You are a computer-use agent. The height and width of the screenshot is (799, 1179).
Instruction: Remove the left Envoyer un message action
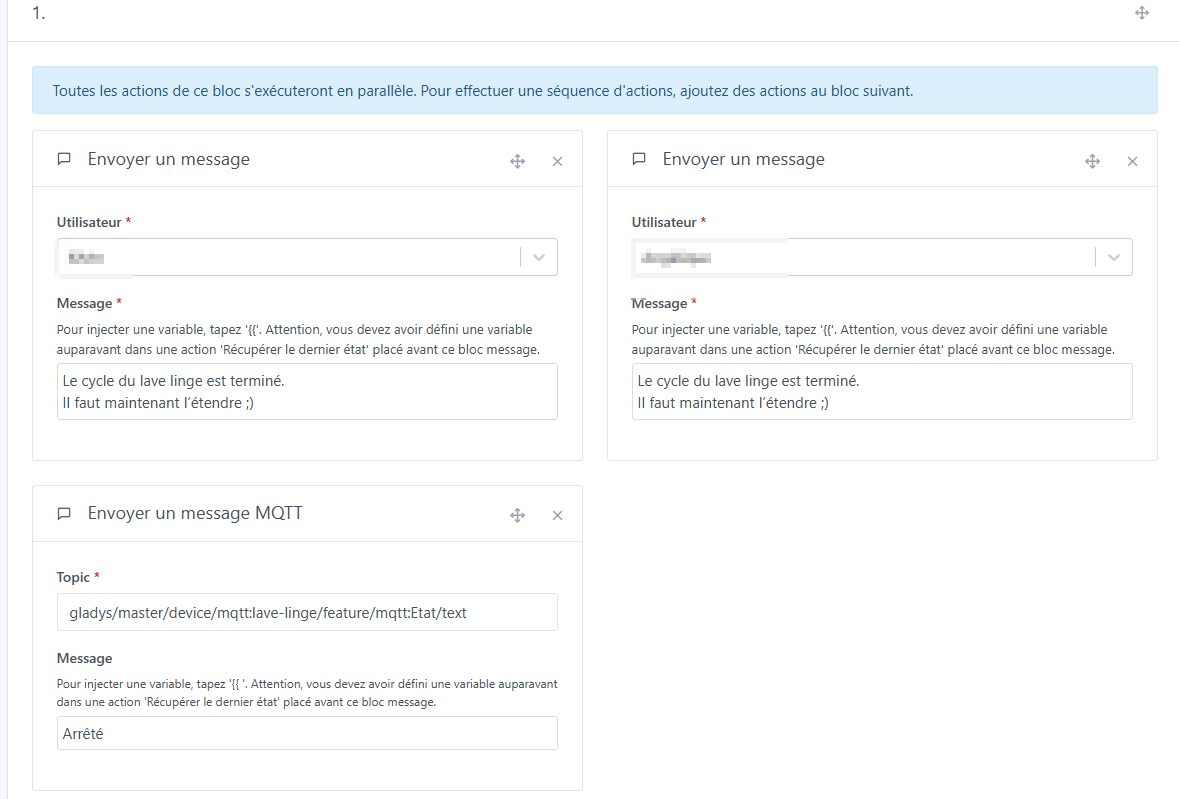[x=558, y=161]
